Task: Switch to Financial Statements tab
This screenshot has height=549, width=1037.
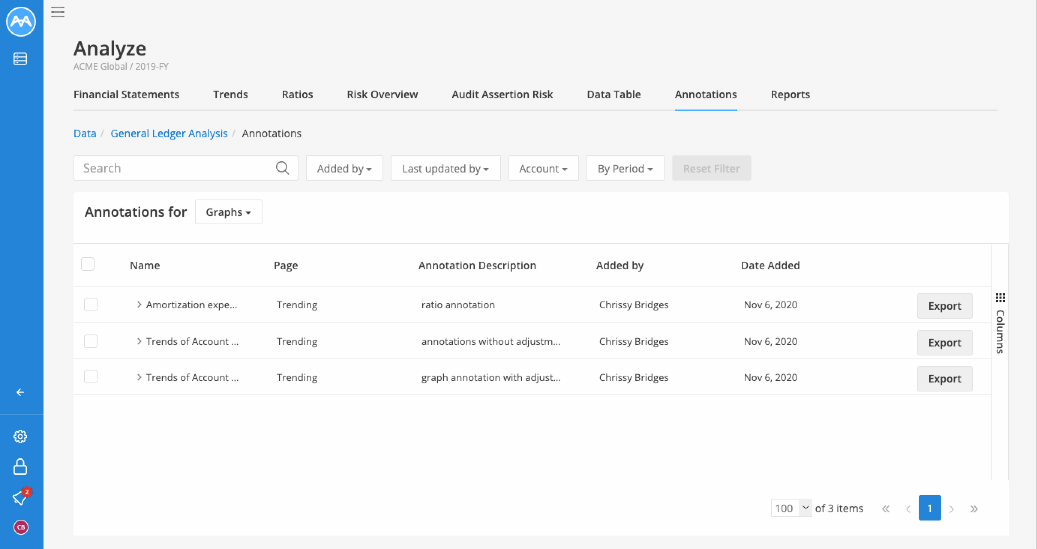Action: click(126, 95)
